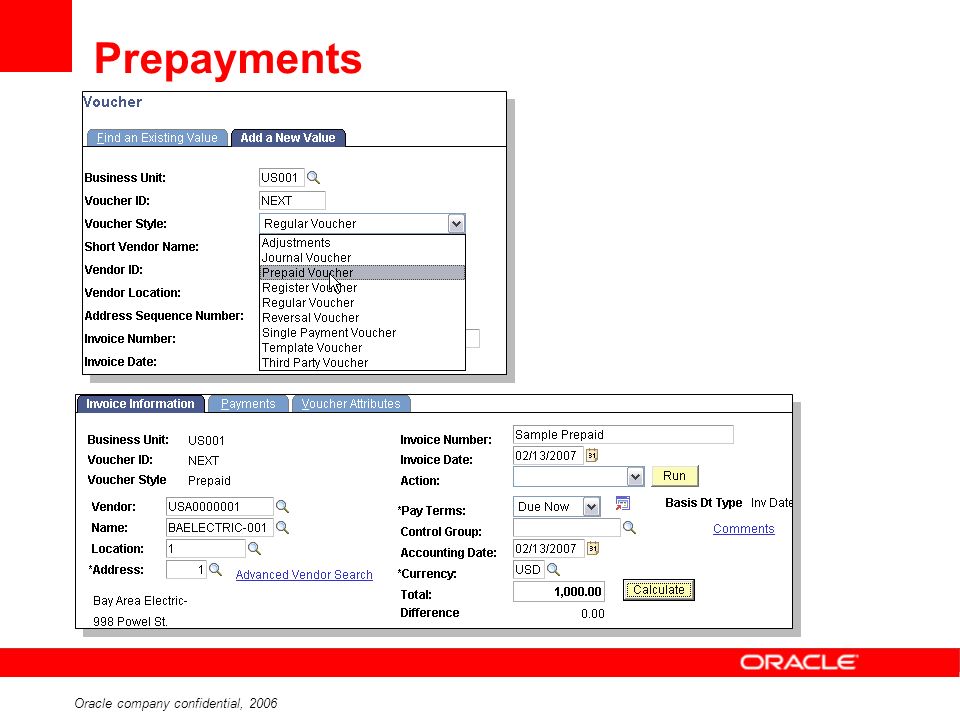Click the Control Group lookup magnifier
960x720 pixels.
click(x=629, y=527)
